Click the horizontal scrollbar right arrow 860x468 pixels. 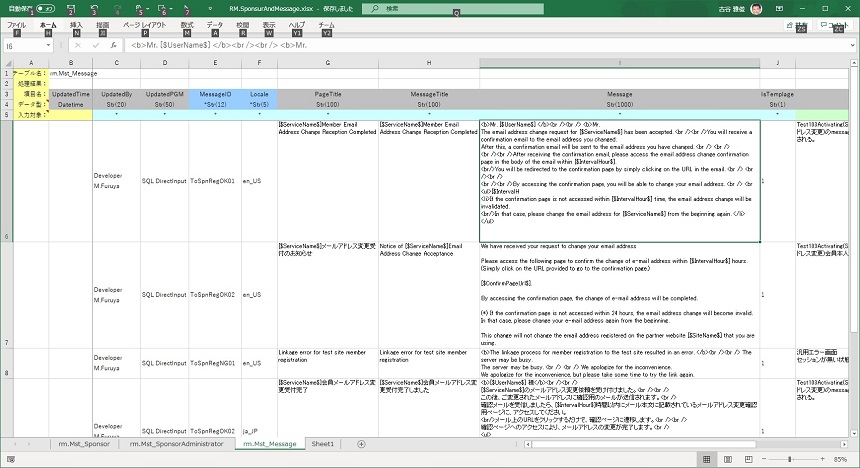click(x=844, y=444)
